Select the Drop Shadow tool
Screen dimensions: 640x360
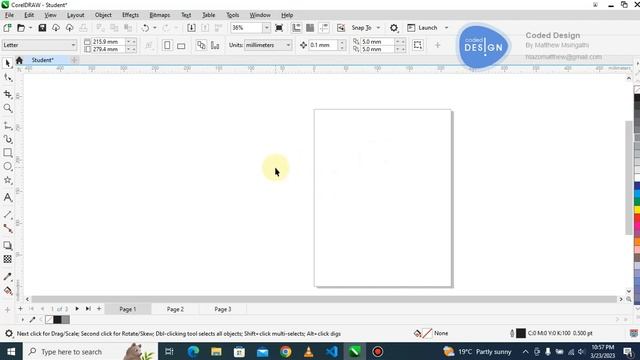click(x=7, y=245)
